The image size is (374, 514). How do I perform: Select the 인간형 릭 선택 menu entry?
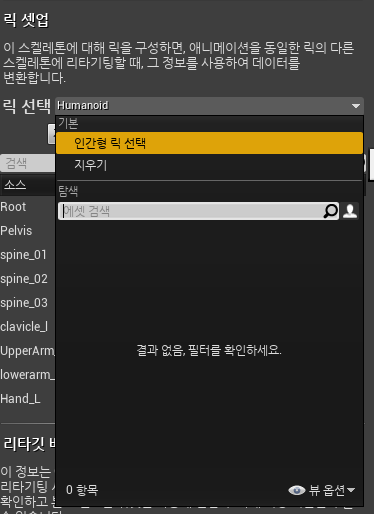pos(209,143)
